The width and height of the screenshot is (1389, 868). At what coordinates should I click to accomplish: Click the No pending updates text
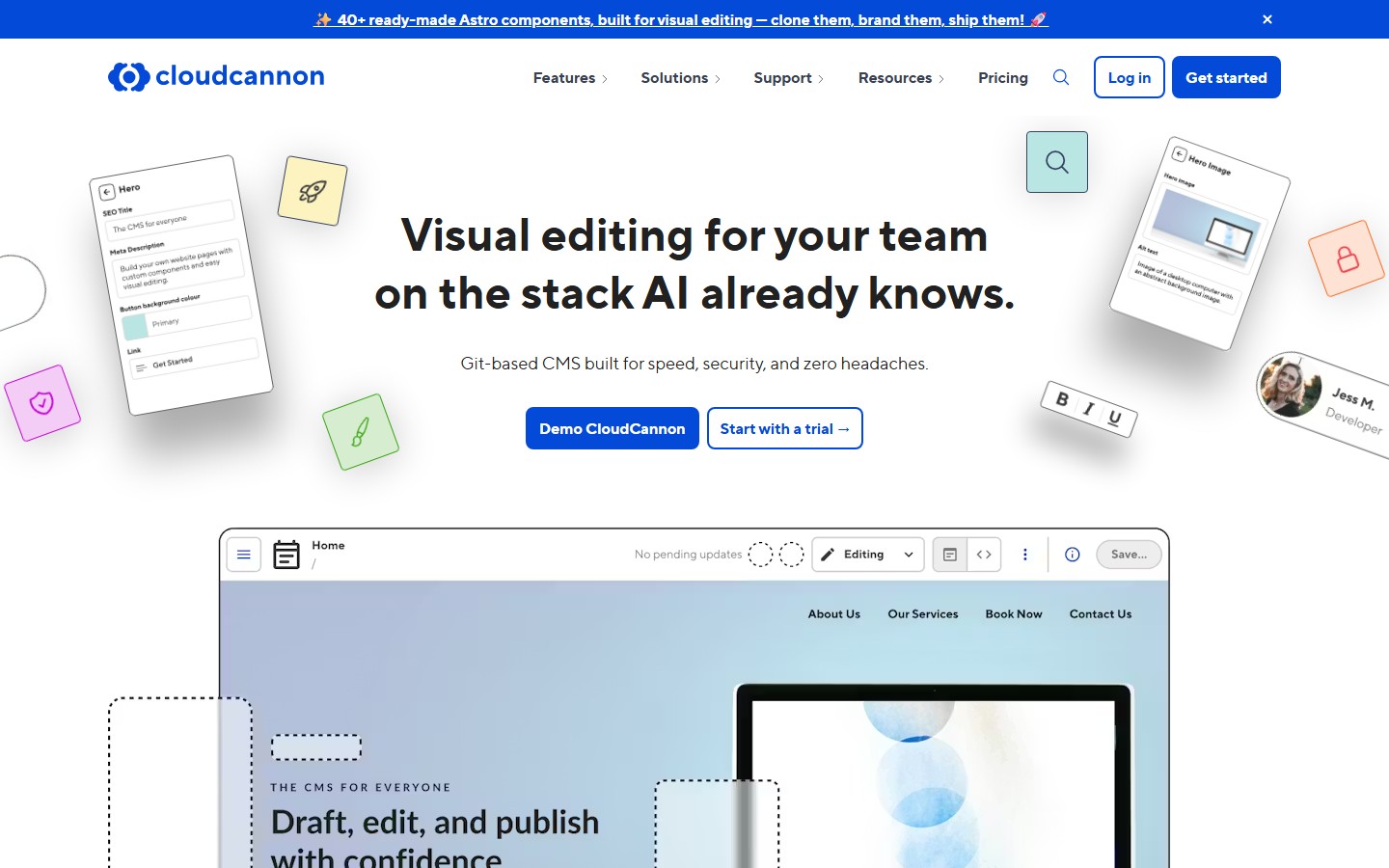688,555
